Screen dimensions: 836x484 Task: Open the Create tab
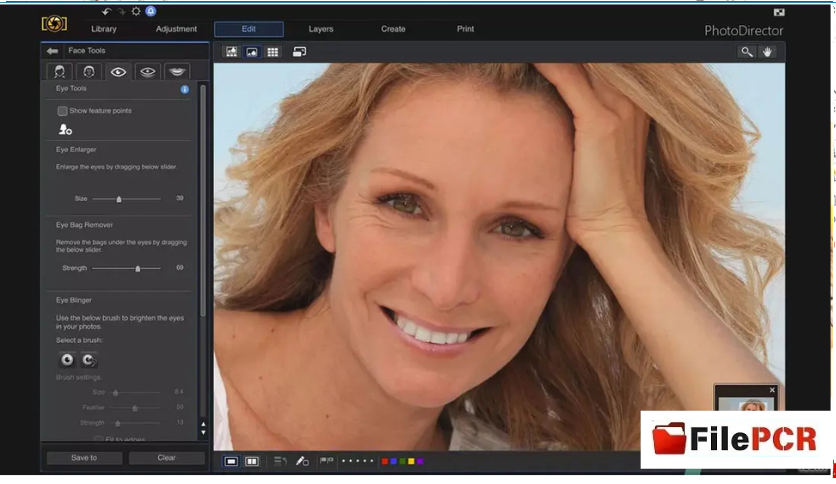tap(393, 29)
